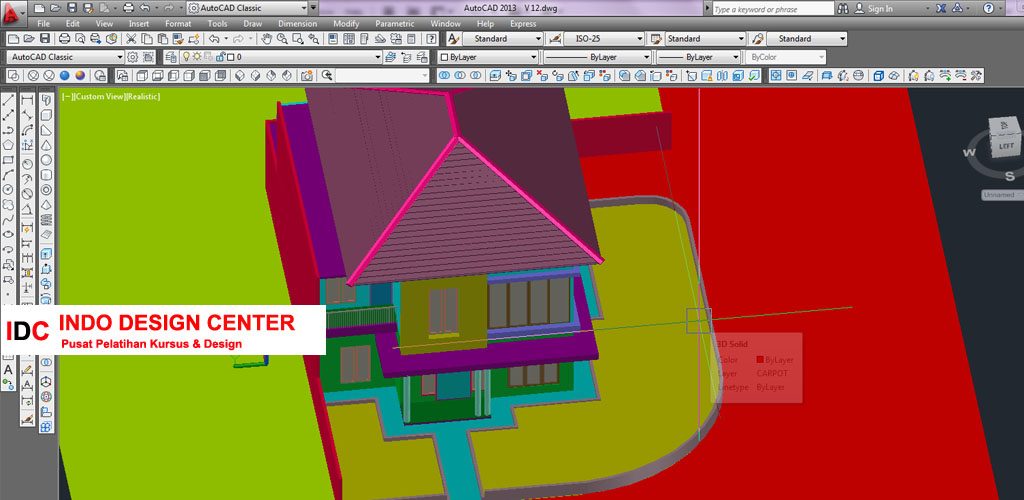
Task: Select the Cone solid modeling tool
Action: point(46,145)
